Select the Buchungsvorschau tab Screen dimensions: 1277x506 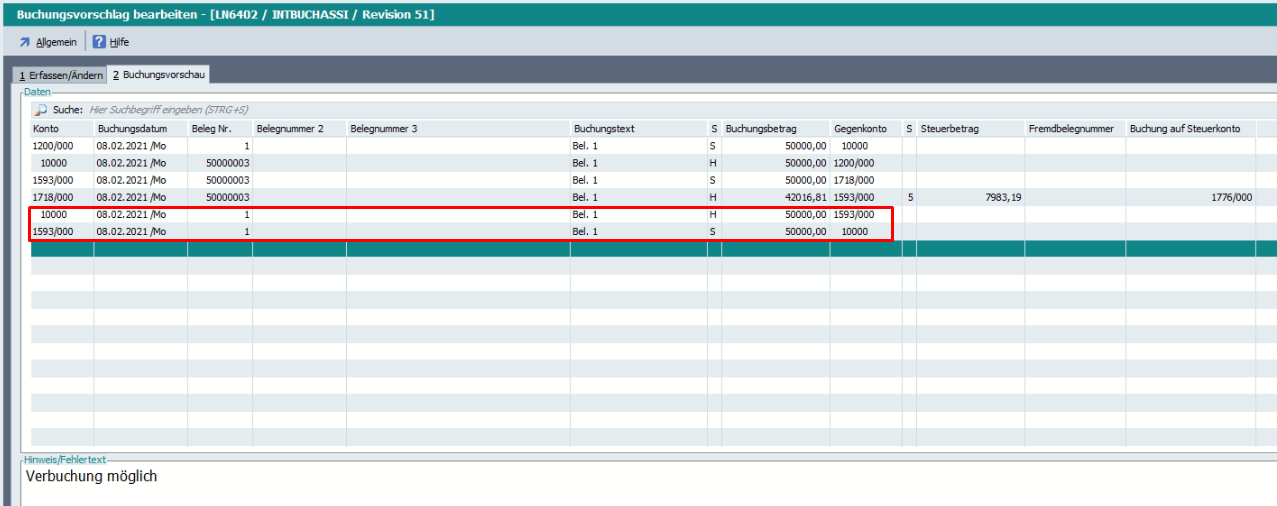157,75
